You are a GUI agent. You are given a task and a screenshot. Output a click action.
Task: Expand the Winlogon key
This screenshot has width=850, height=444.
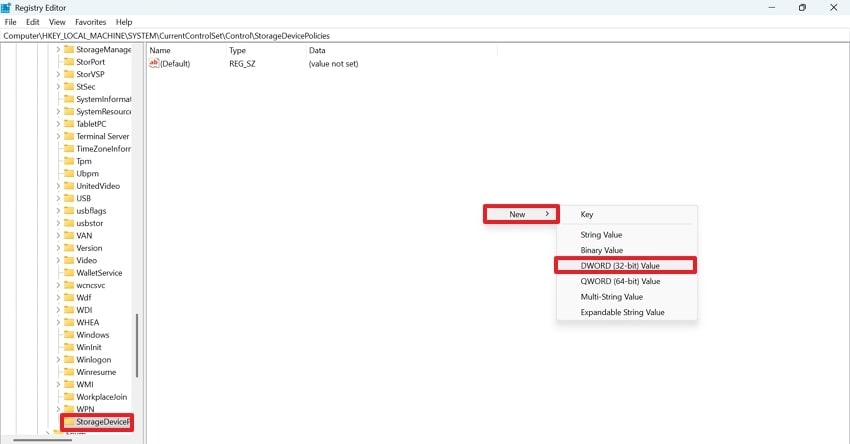[x=58, y=359]
